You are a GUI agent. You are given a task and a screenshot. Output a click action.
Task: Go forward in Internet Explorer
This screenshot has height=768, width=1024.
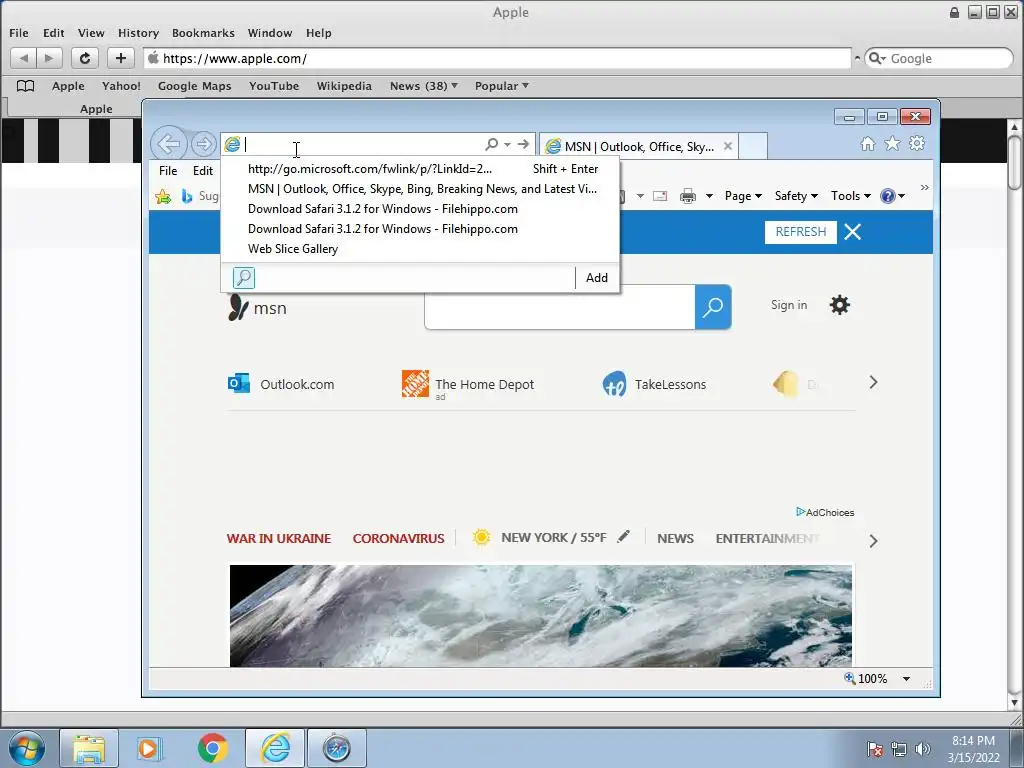pyautogui.click(x=204, y=144)
